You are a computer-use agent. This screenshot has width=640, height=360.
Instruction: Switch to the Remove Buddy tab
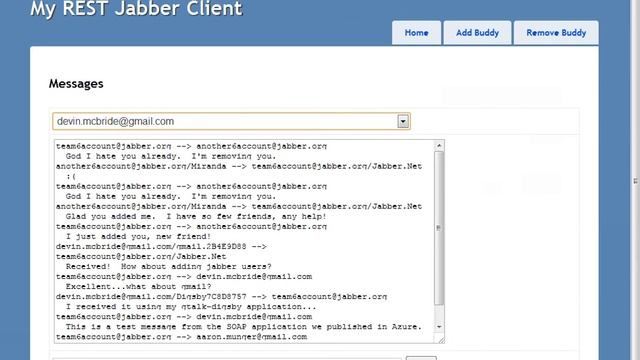point(556,33)
